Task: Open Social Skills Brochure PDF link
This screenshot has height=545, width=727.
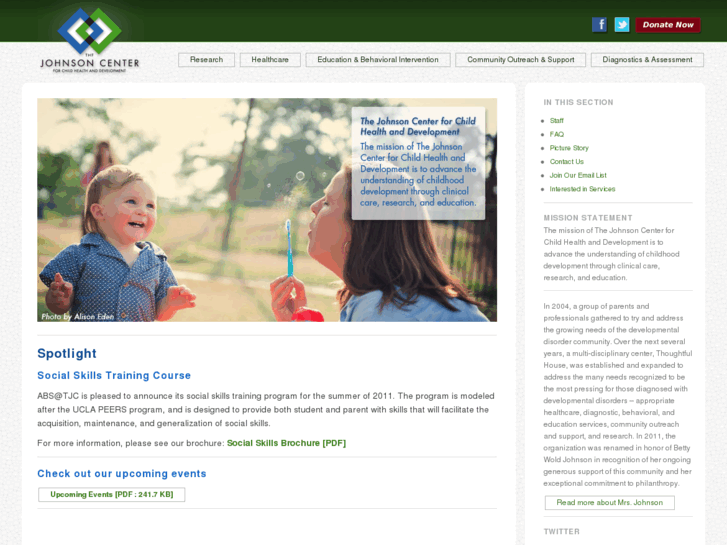Action: pyautogui.click(x=287, y=443)
